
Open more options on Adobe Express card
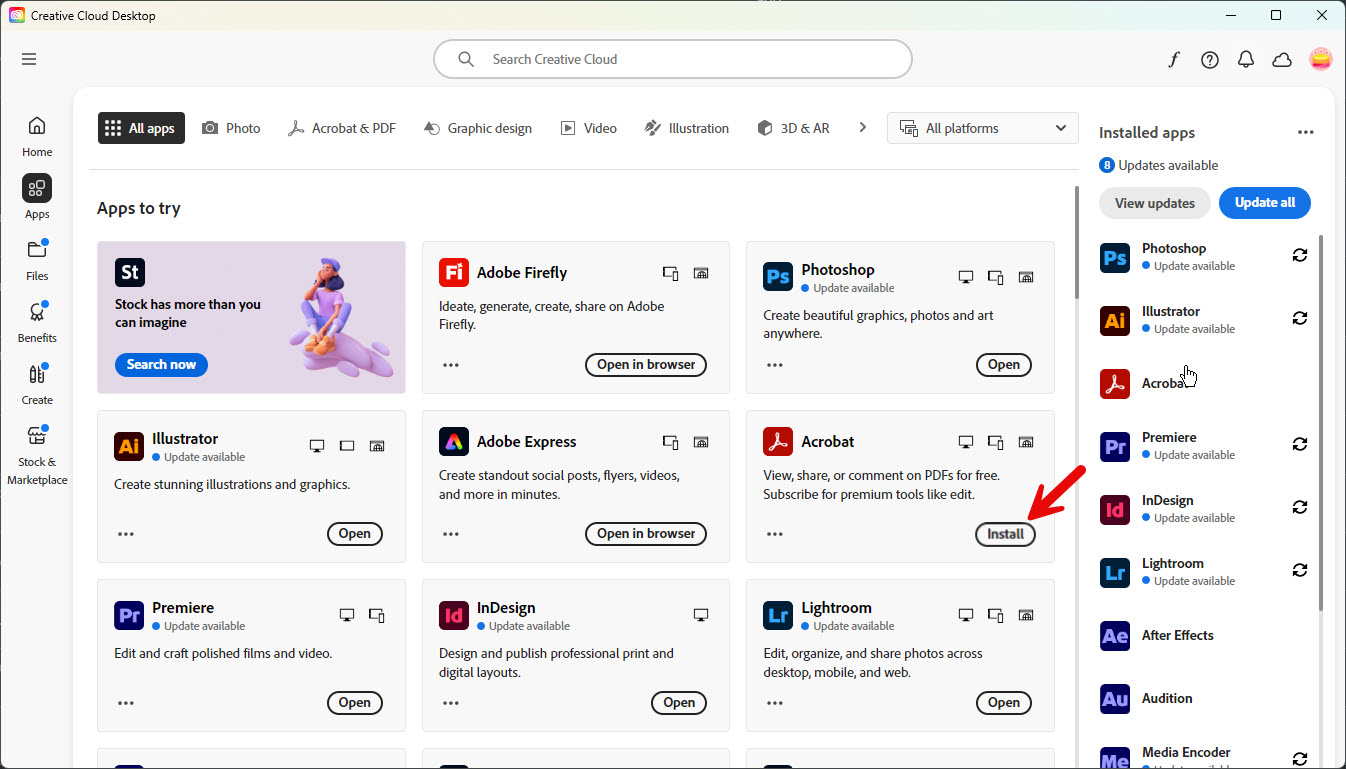[451, 534]
